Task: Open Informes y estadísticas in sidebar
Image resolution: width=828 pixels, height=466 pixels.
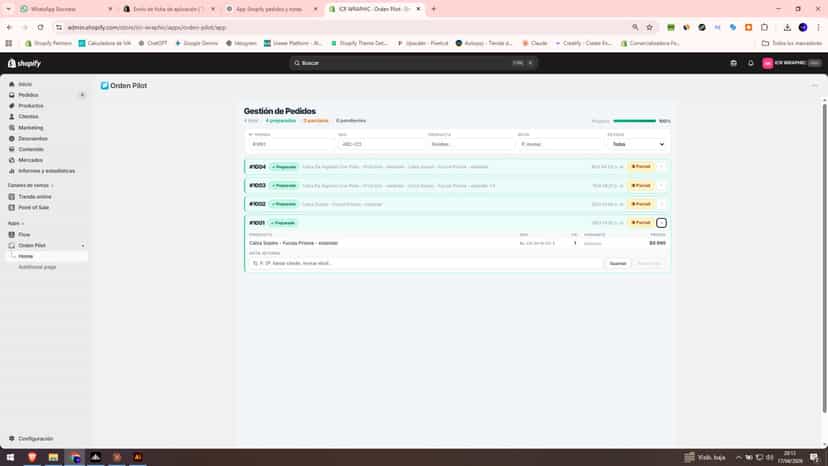Action: coord(46,171)
